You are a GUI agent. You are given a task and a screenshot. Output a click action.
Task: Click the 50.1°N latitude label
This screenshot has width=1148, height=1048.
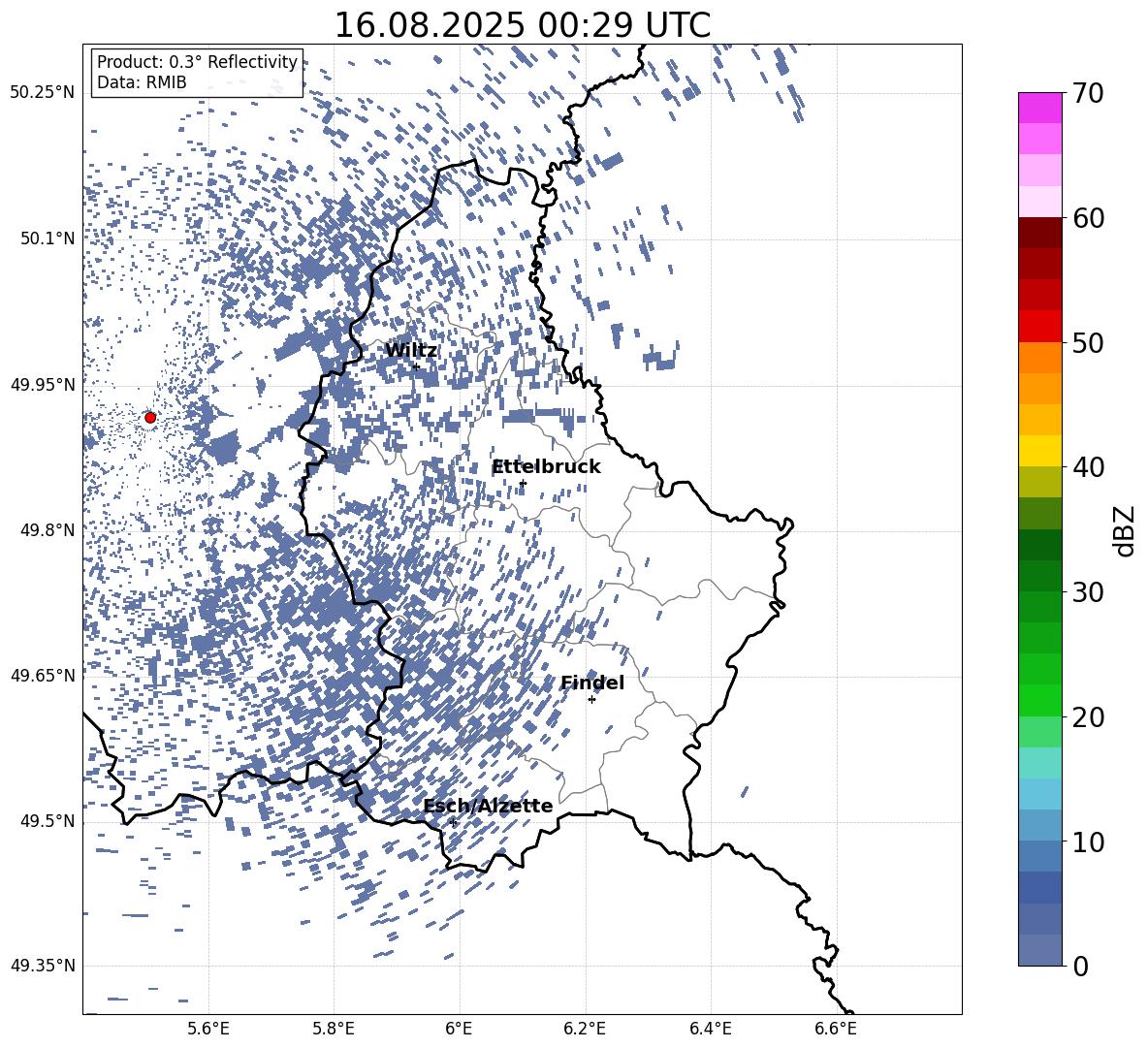[x=47, y=238]
